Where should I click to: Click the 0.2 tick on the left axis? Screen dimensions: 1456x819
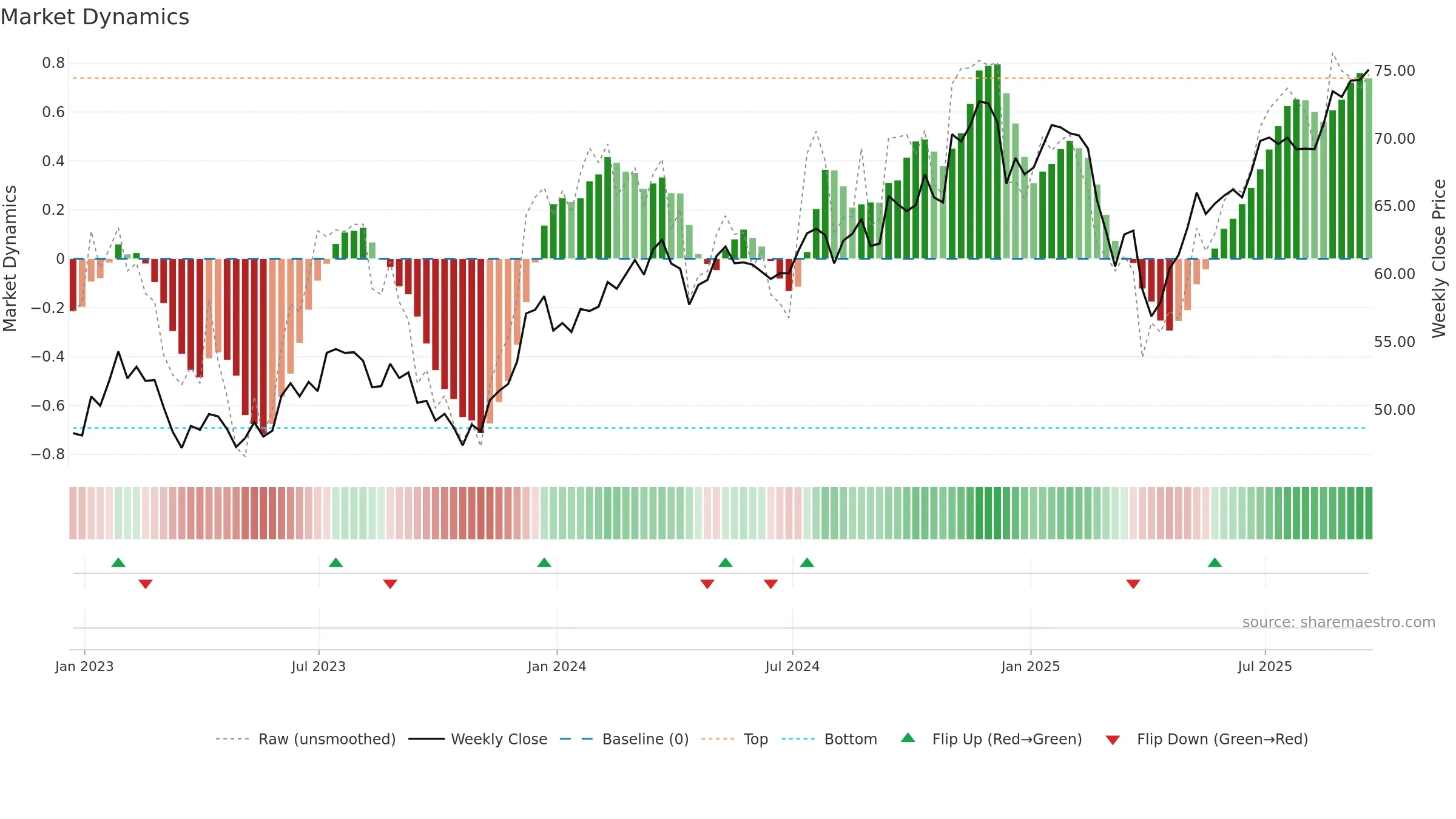53,210
